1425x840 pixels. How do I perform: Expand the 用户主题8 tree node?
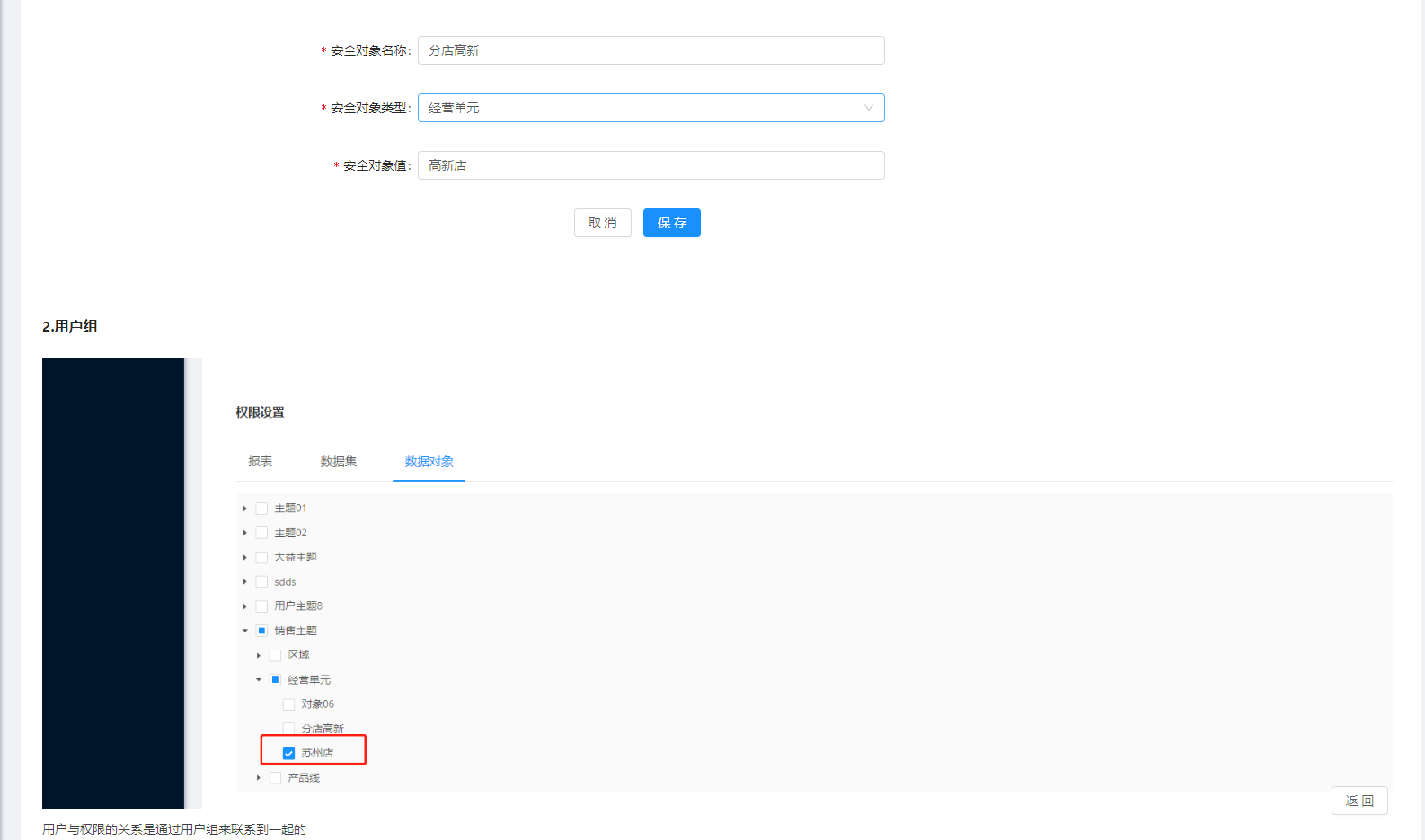pyautogui.click(x=245, y=606)
